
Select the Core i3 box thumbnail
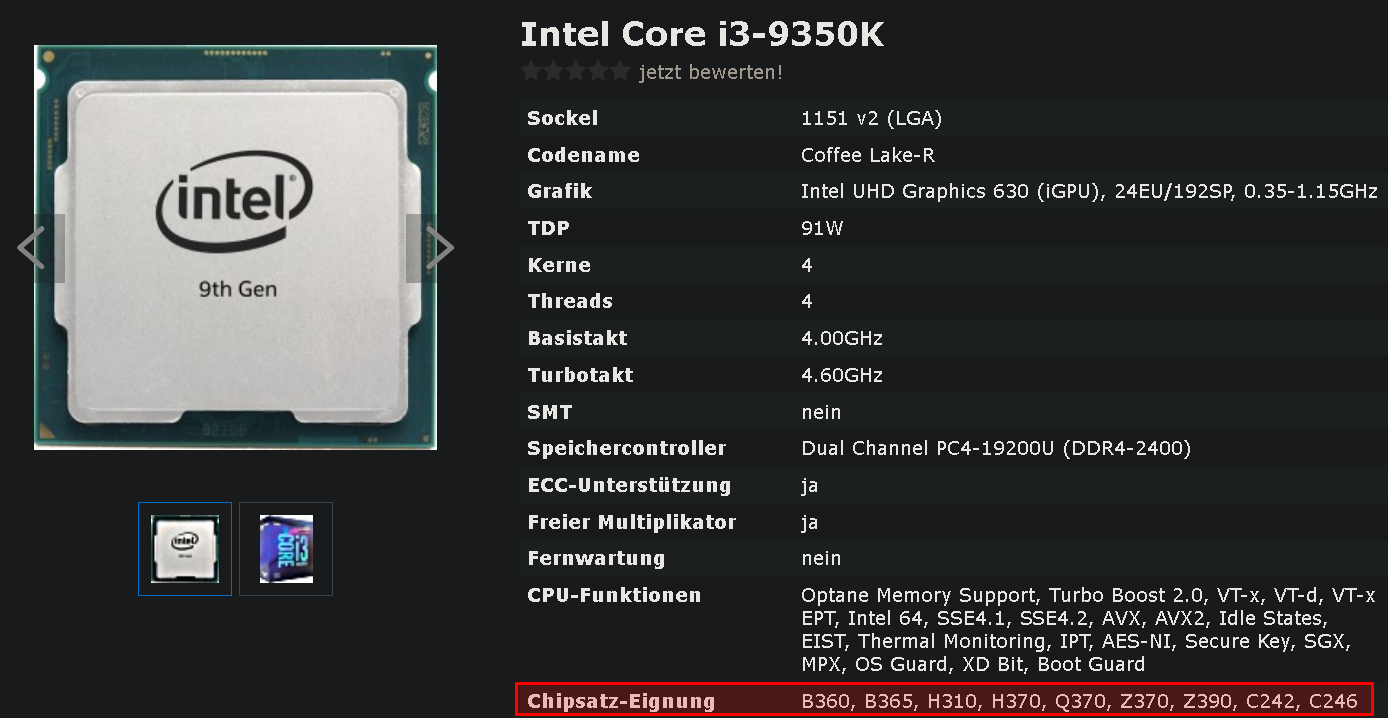pyautogui.click(x=286, y=549)
